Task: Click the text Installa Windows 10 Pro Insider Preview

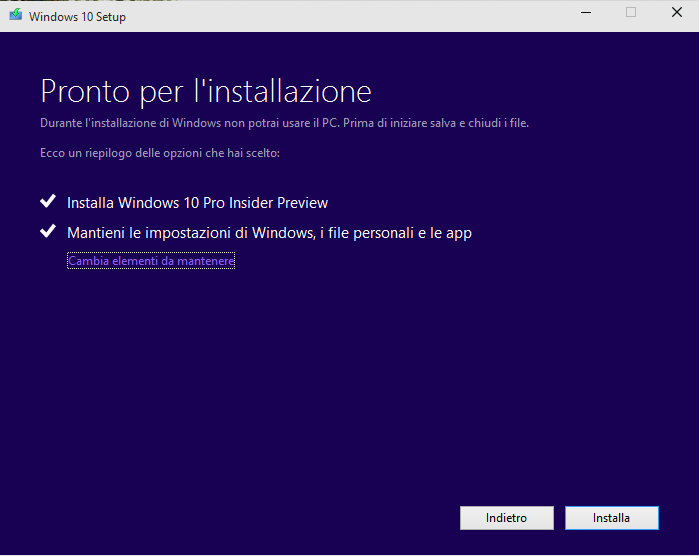Action: [197, 203]
